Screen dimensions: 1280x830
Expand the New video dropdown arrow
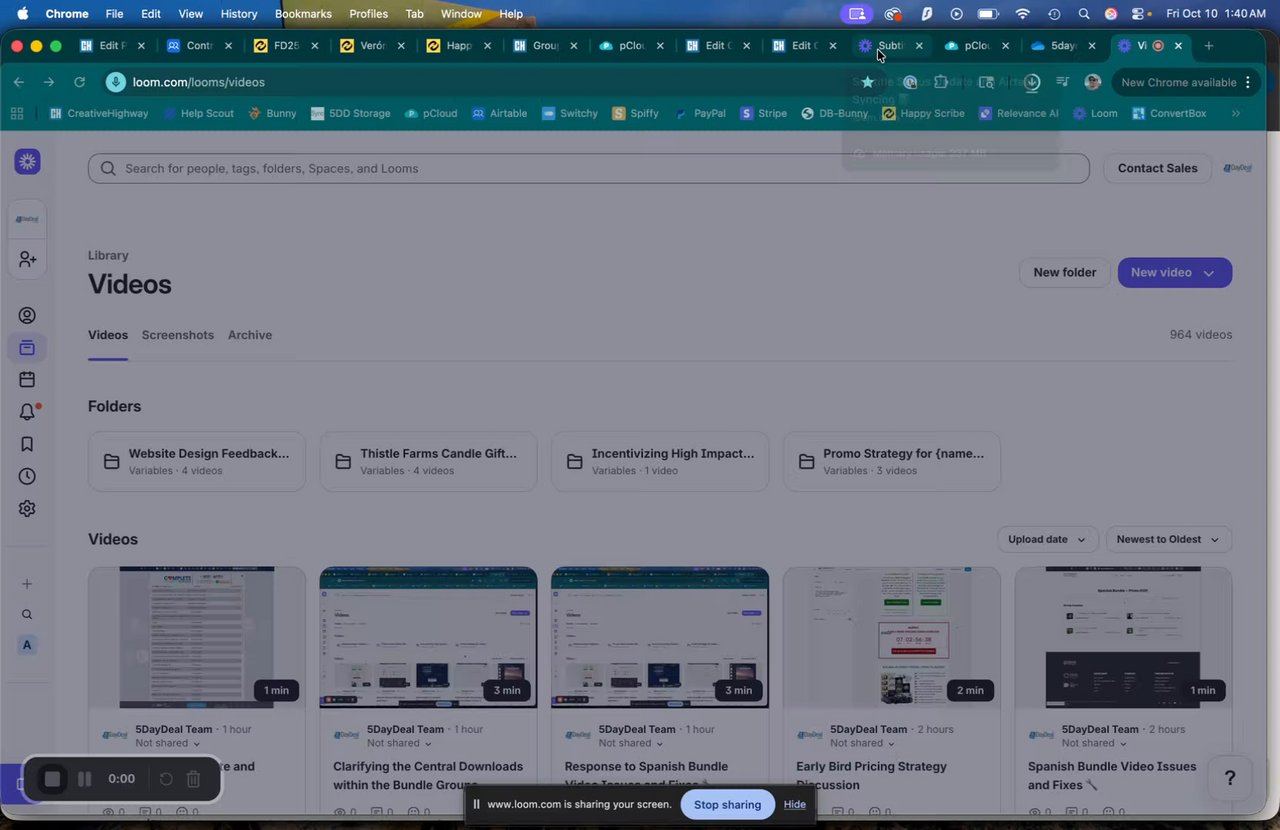(1209, 273)
